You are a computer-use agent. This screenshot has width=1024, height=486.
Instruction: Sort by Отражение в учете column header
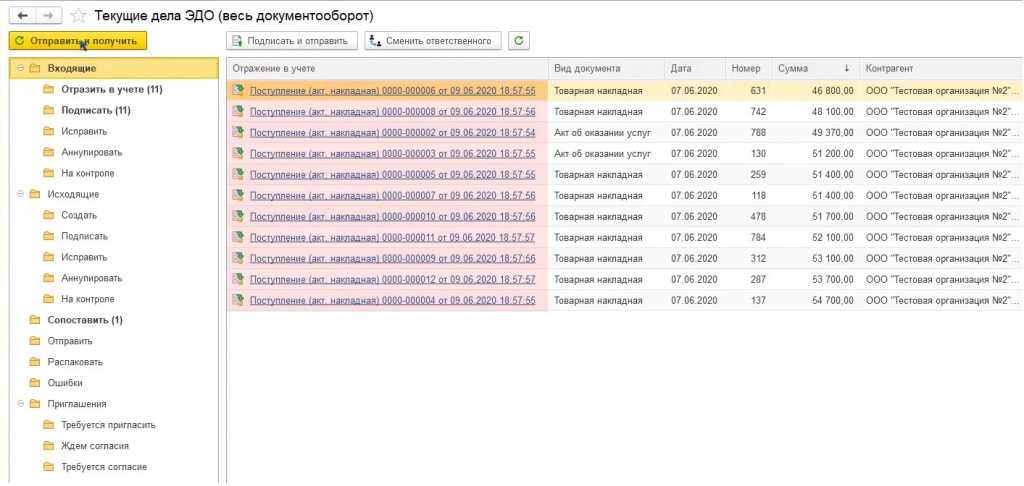(x=387, y=68)
